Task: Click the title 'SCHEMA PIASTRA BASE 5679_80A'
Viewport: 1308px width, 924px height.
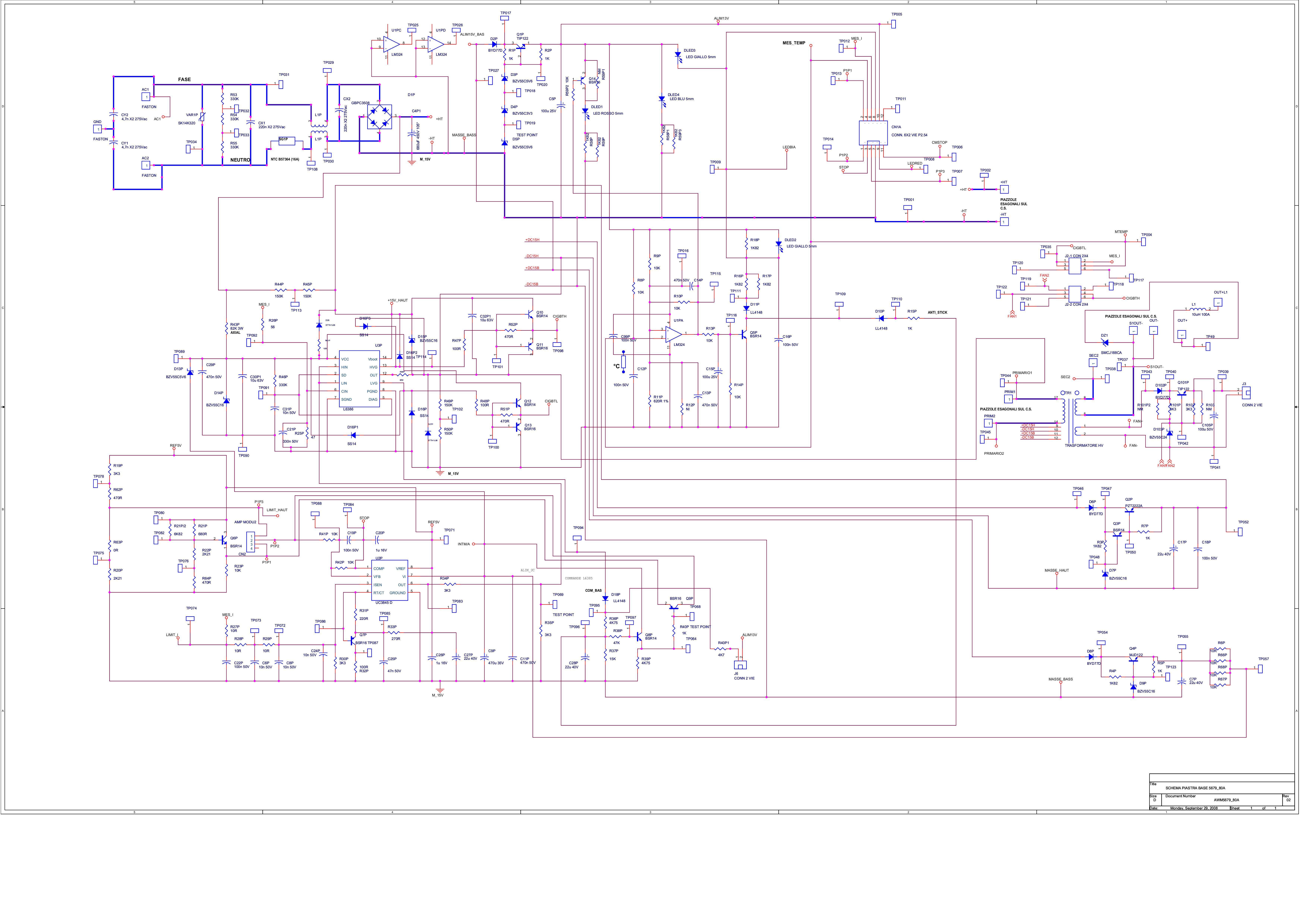Action: [1195, 788]
